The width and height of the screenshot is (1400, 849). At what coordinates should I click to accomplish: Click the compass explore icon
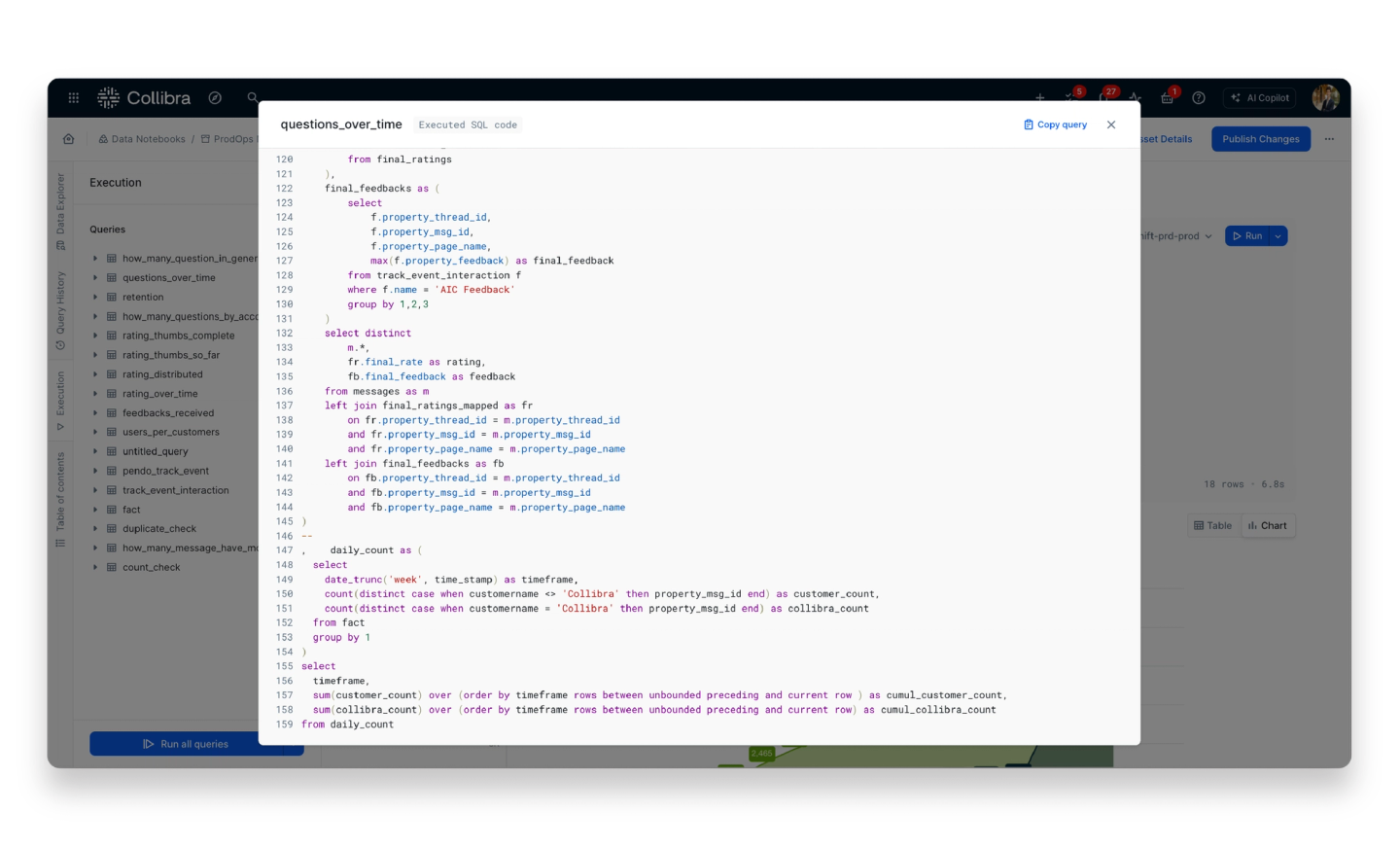click(x=215, y=98)
